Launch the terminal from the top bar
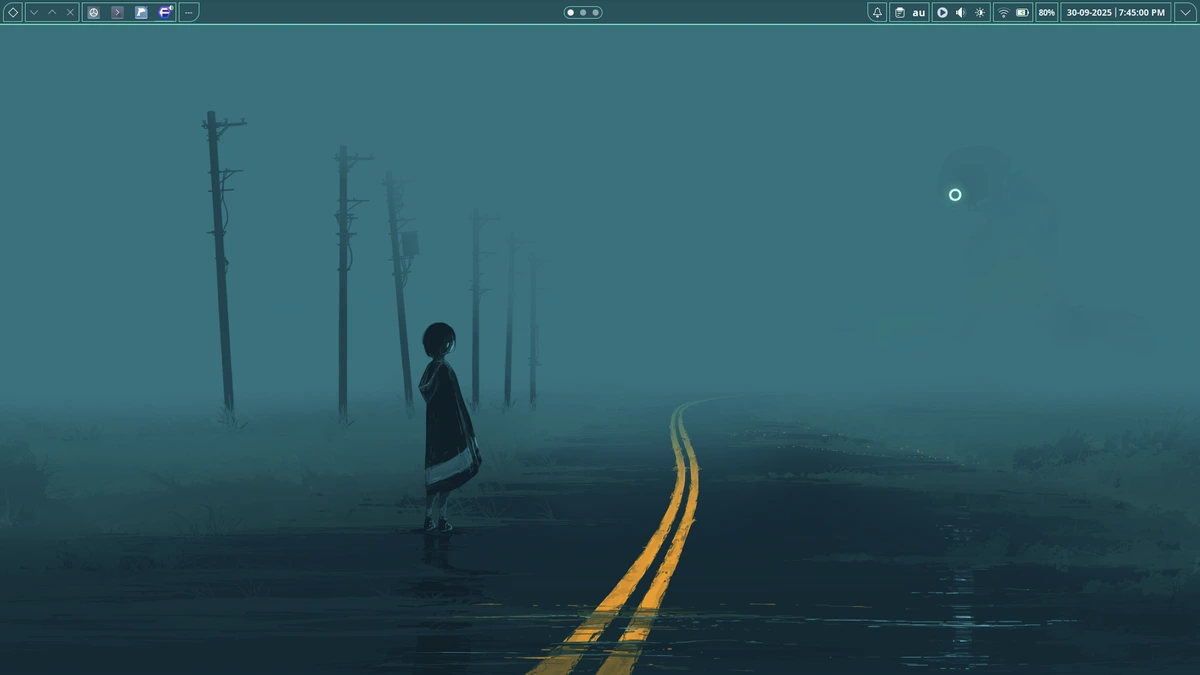The height and width of the screenshot is (675, 1200). tap(118, 12)
